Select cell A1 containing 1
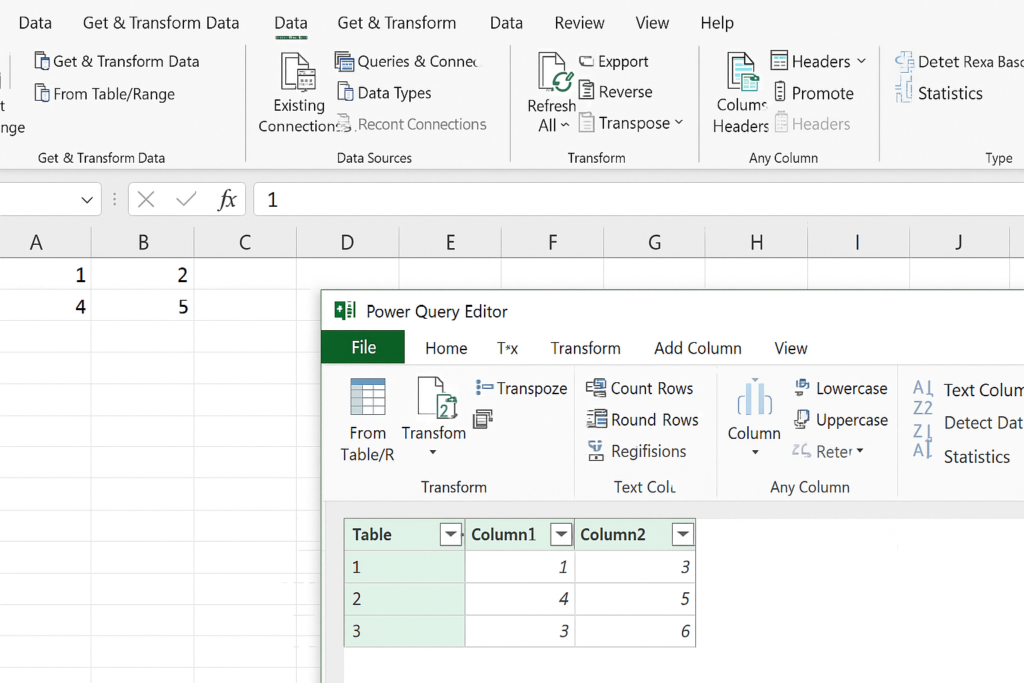The width and height of the screenshot is (1024, 683). click(x=46, y=274)
